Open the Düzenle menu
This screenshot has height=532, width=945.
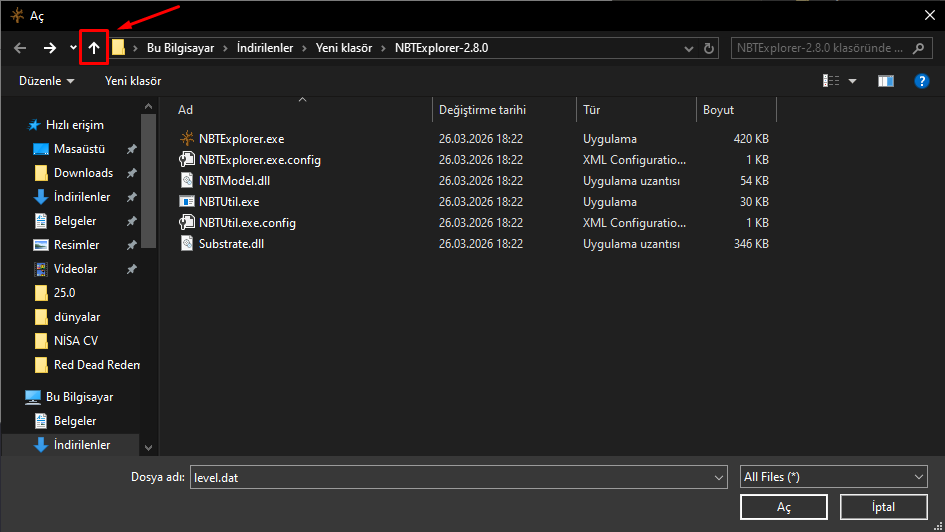46,81
